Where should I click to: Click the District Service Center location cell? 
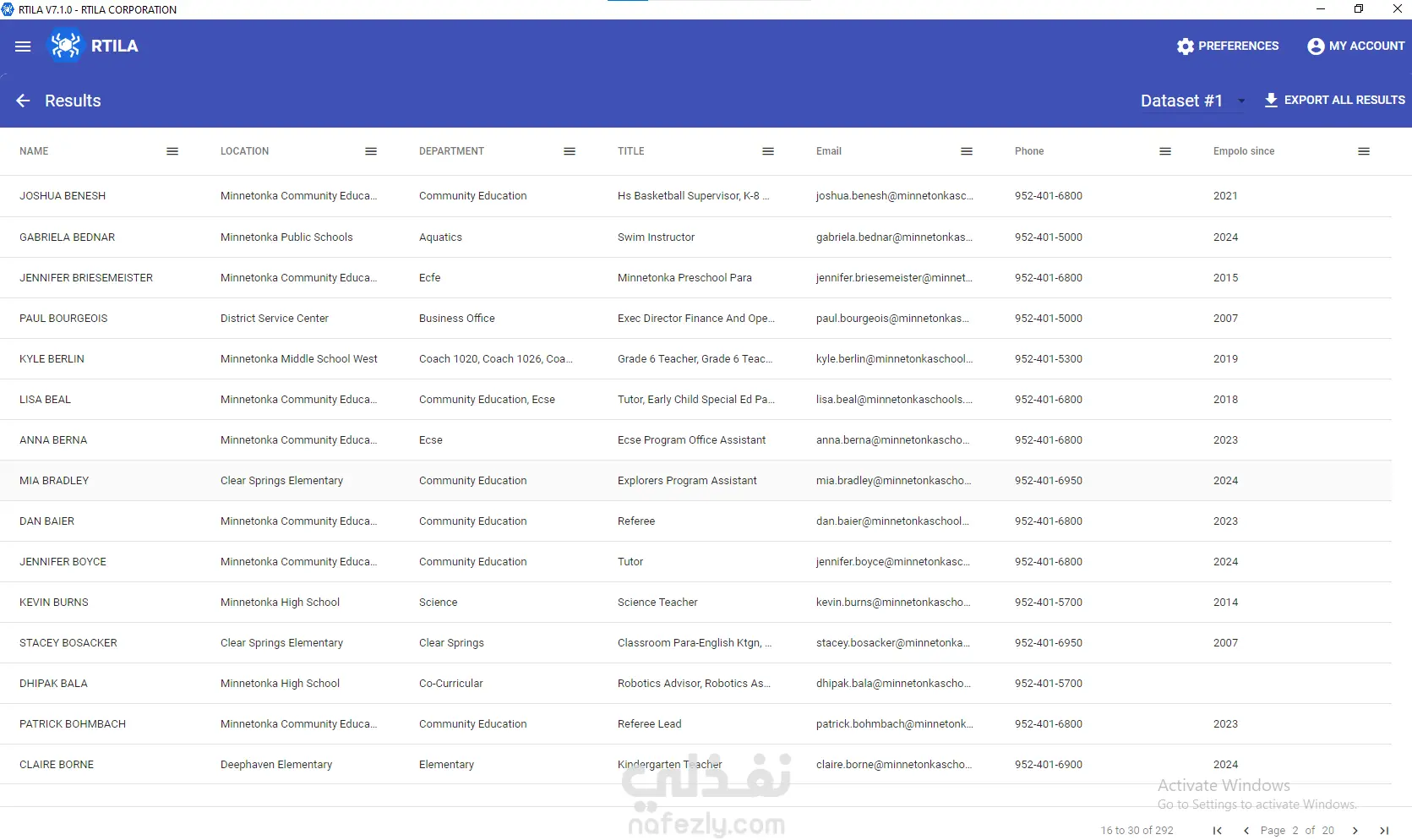click(x=275, y=319)
